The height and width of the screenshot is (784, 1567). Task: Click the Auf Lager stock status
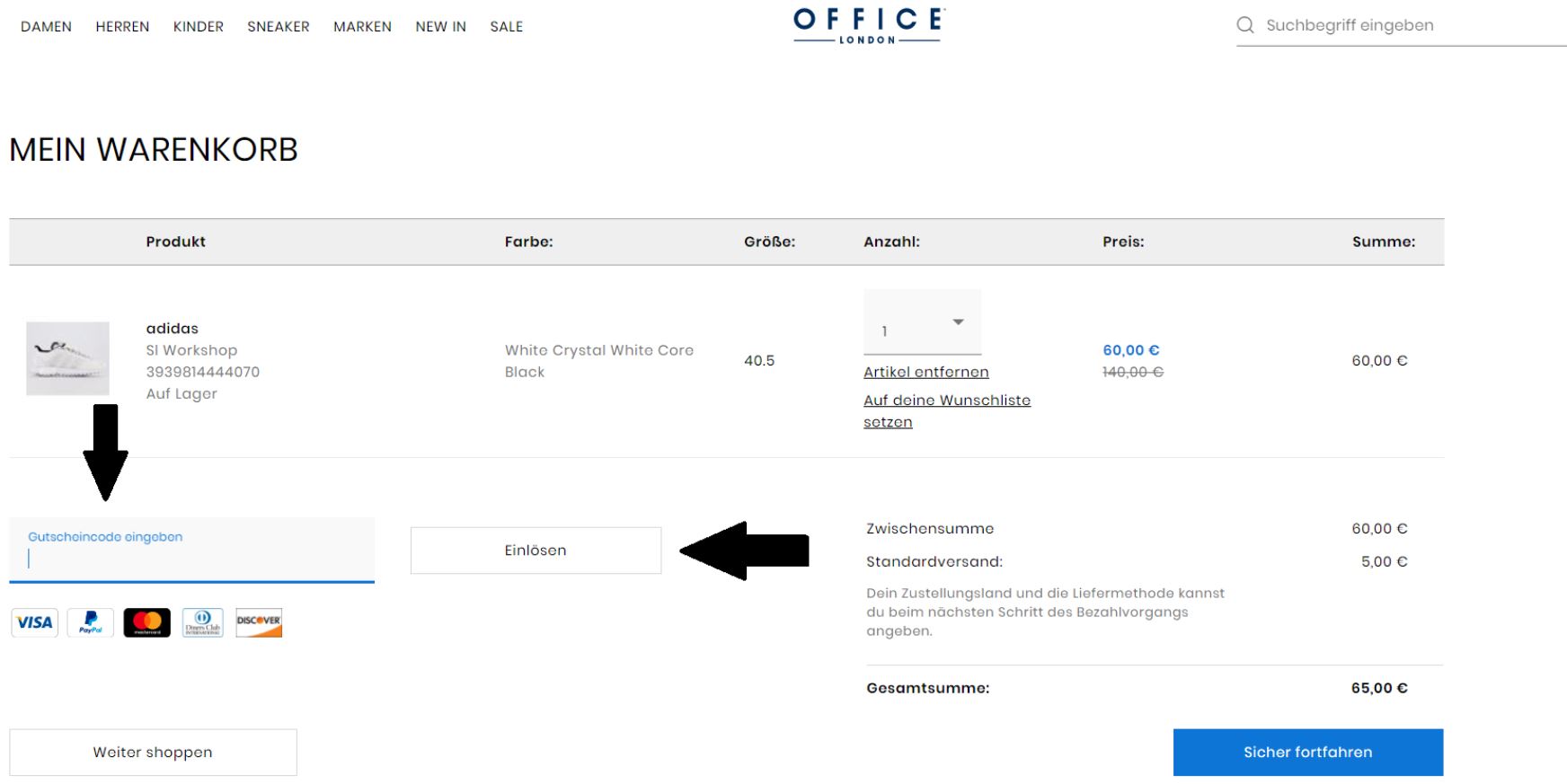click(181, 393)
